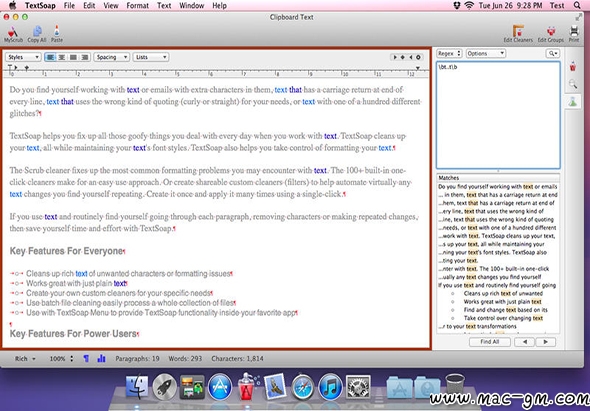
Task: Click the Paste toolbar icon
Action: click(57, 34)
